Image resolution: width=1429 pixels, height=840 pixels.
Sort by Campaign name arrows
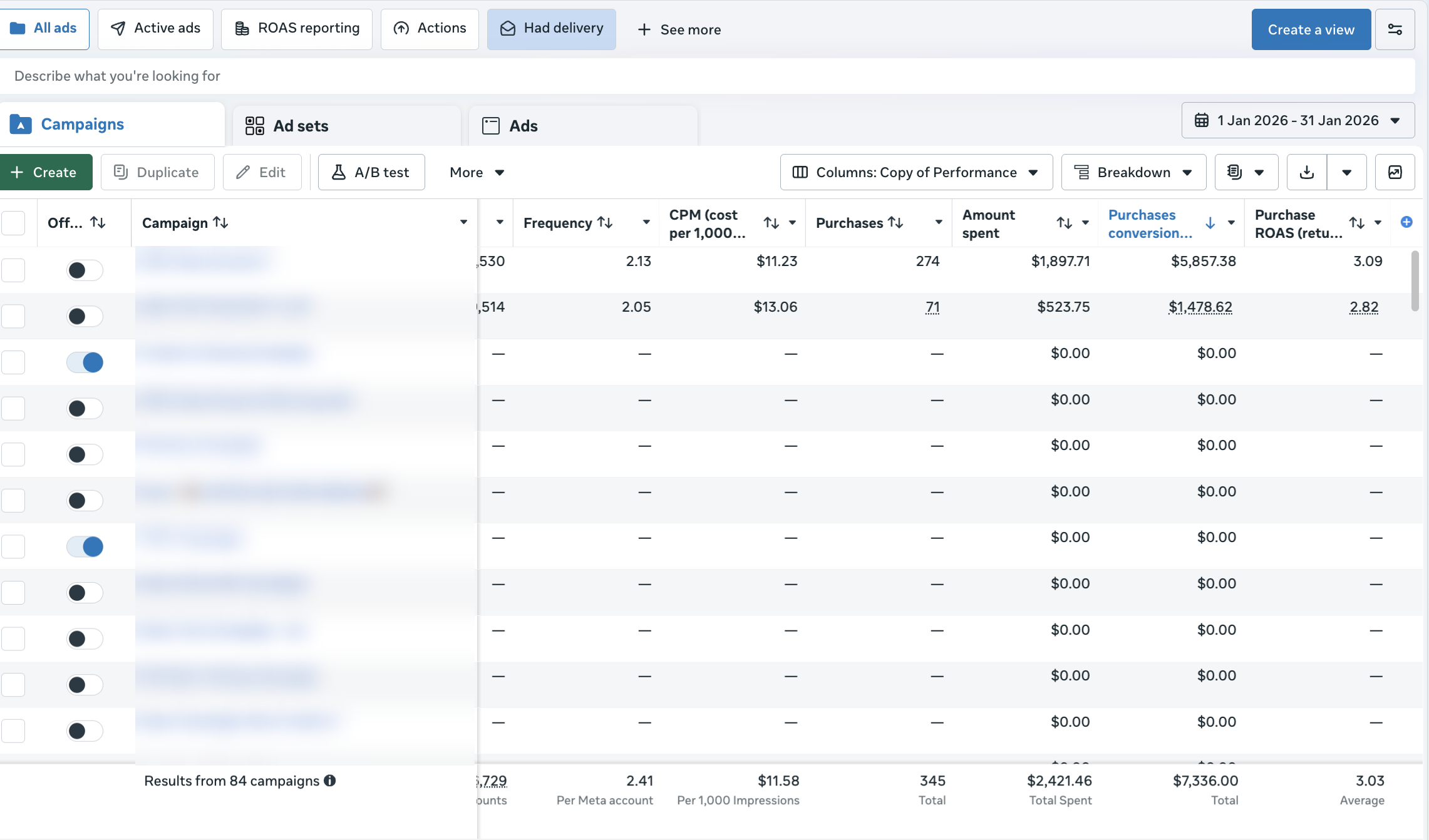pos(220,223)
